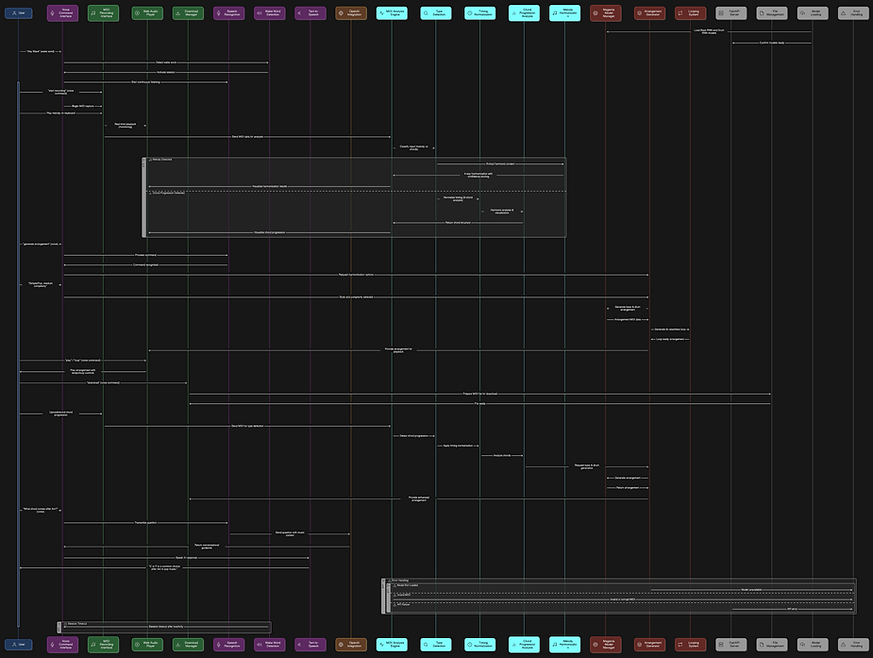This screenshot has width=873, height=658.
Task: Click the "Apply timing normalization" message label
Action: coord(458,446)
